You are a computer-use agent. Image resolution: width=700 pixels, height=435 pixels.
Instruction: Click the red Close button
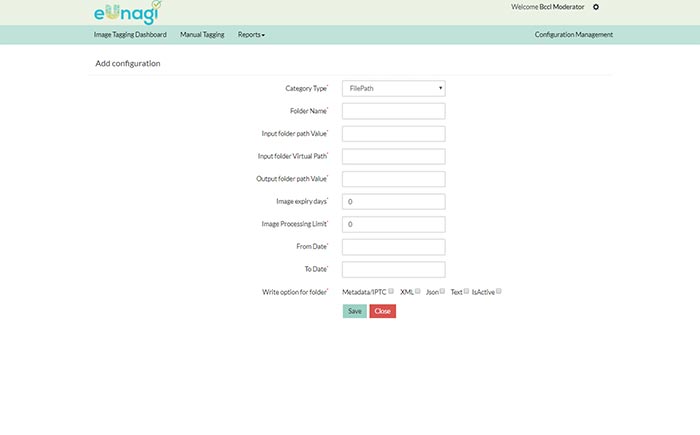point(383,311)
